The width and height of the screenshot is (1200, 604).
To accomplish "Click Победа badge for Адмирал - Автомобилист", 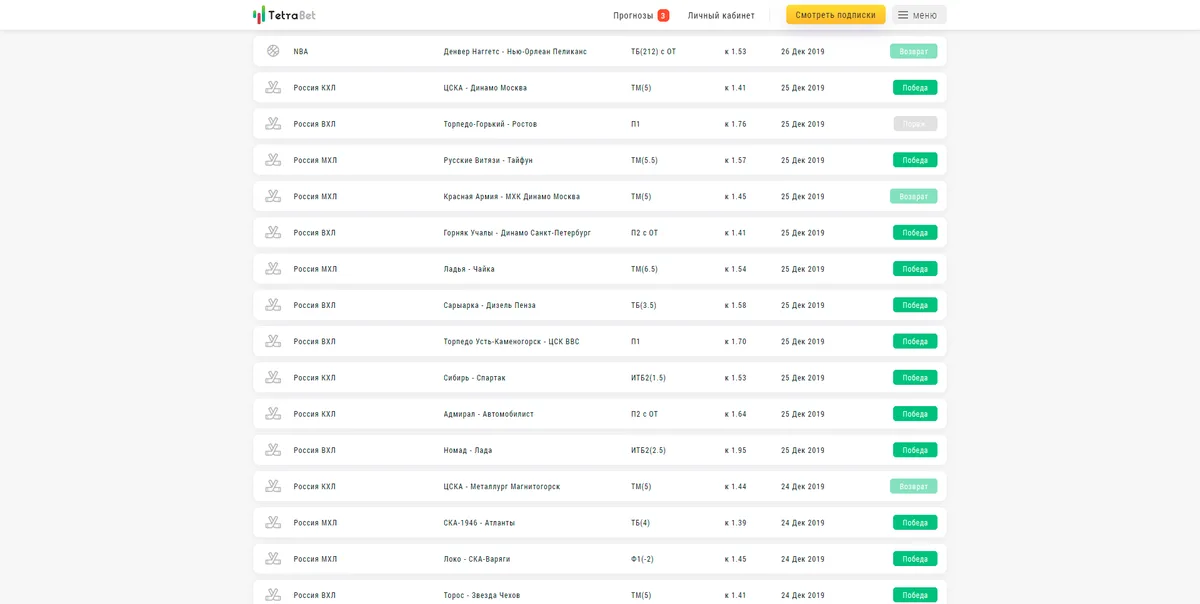I will click(x=915, y=414).
